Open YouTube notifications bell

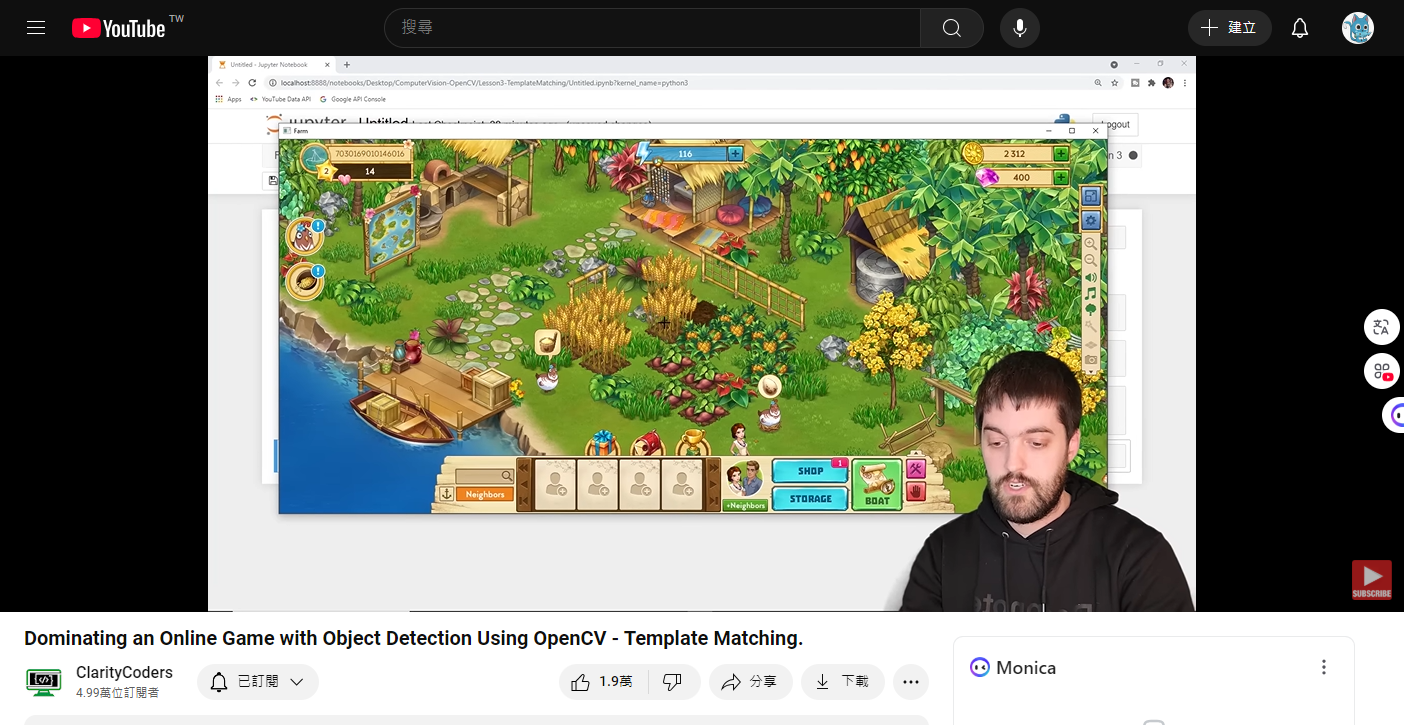1300,28
